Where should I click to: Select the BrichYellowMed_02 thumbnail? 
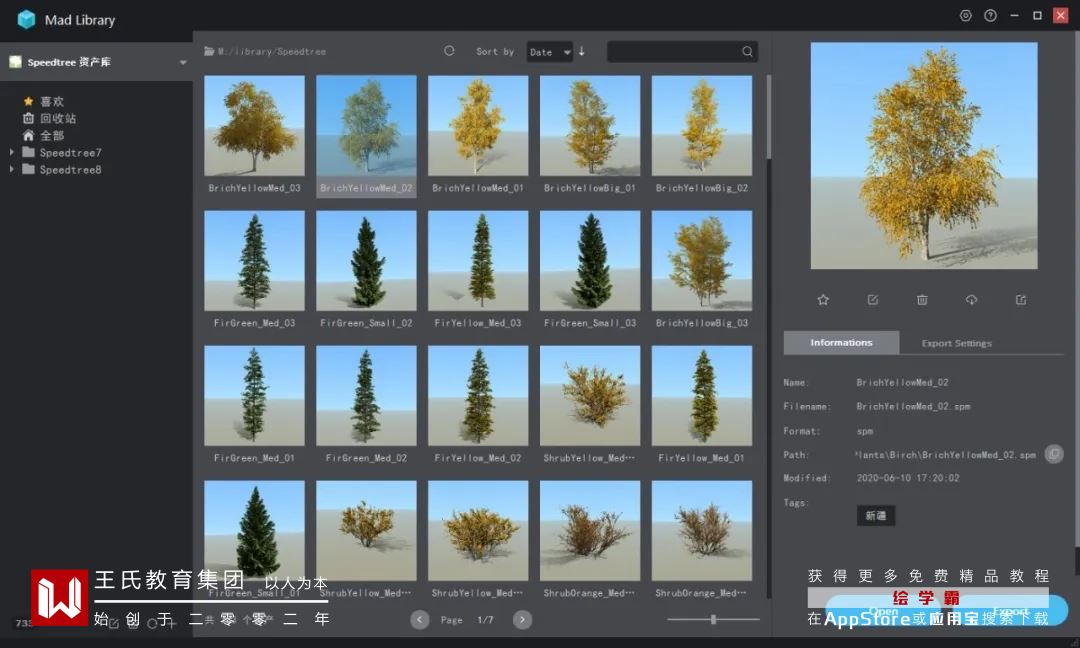pyautogui.click(x=366, y=125)
